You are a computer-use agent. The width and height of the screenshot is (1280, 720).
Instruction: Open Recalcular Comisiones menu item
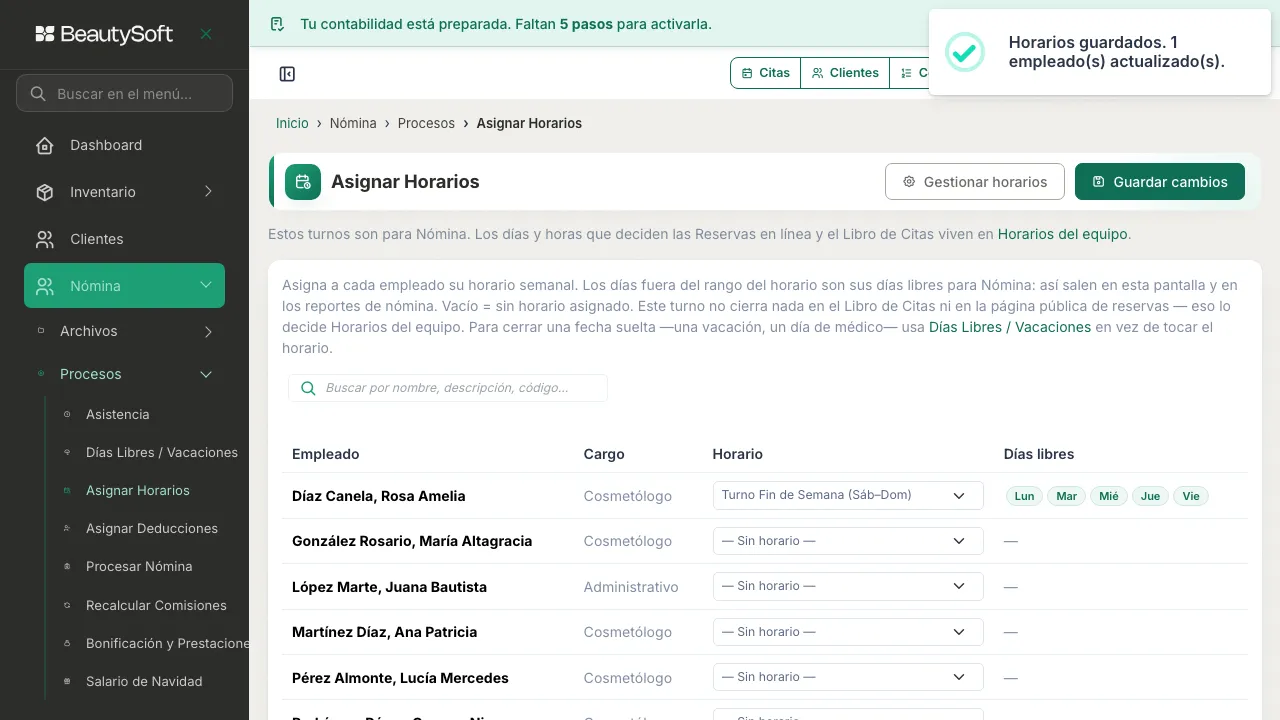[156, 605]
